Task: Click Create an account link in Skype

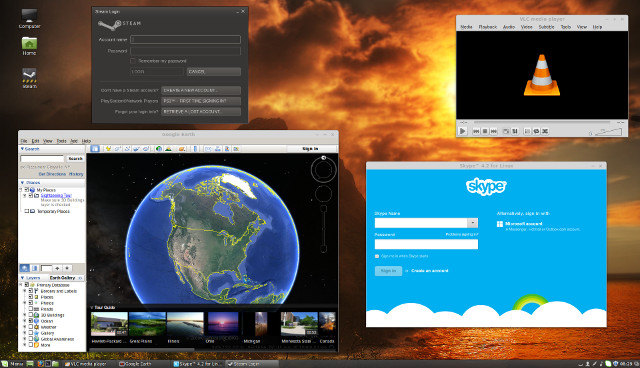Action: [x=429, y=270]
